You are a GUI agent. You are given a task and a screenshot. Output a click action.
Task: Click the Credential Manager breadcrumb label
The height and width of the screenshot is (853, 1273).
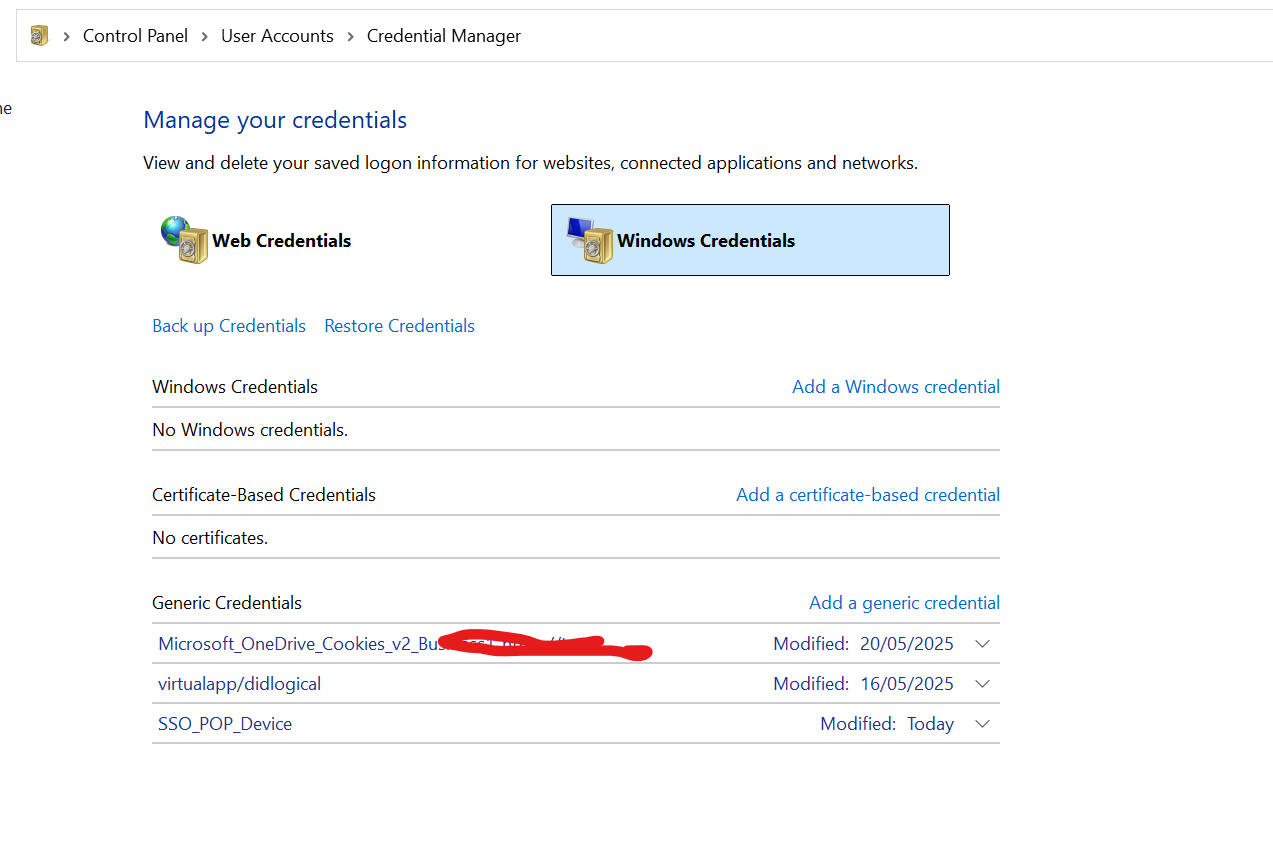click(x=443, y=35)
